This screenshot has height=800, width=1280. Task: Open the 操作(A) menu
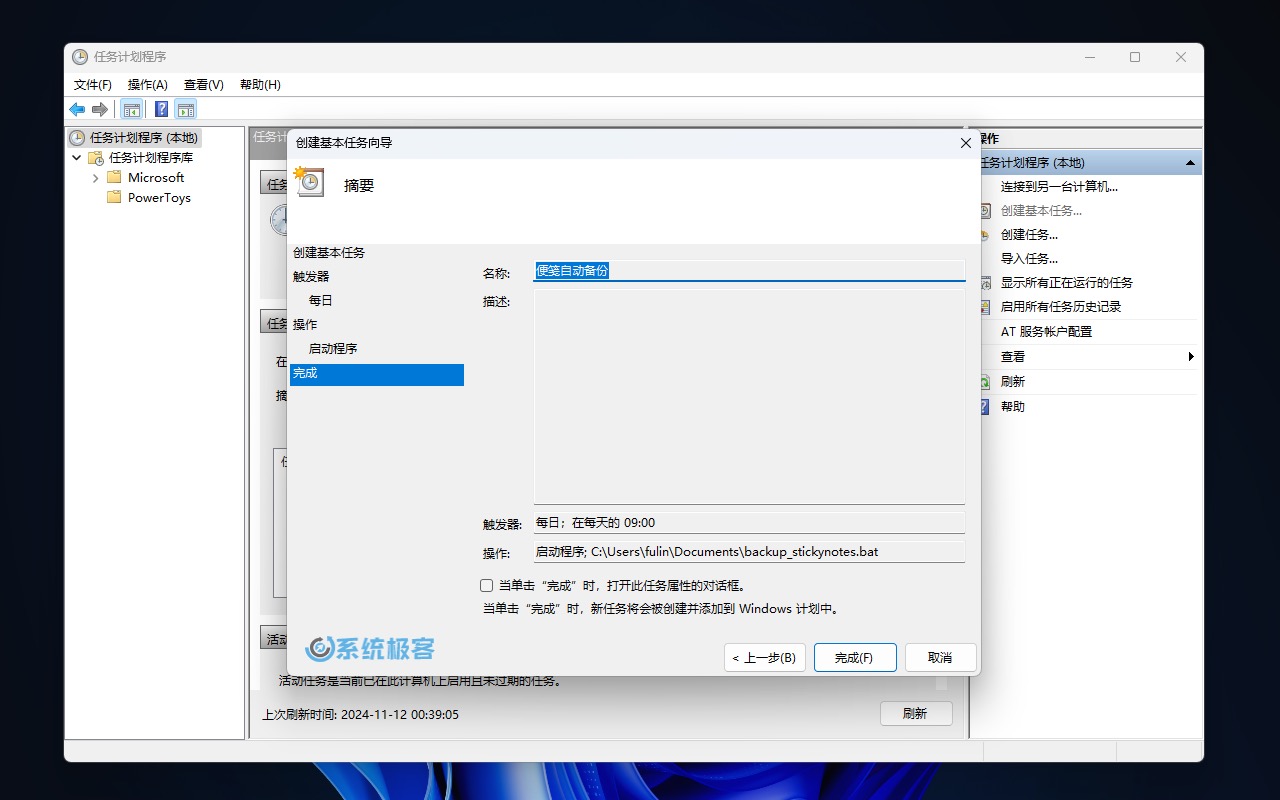[148, 85]
